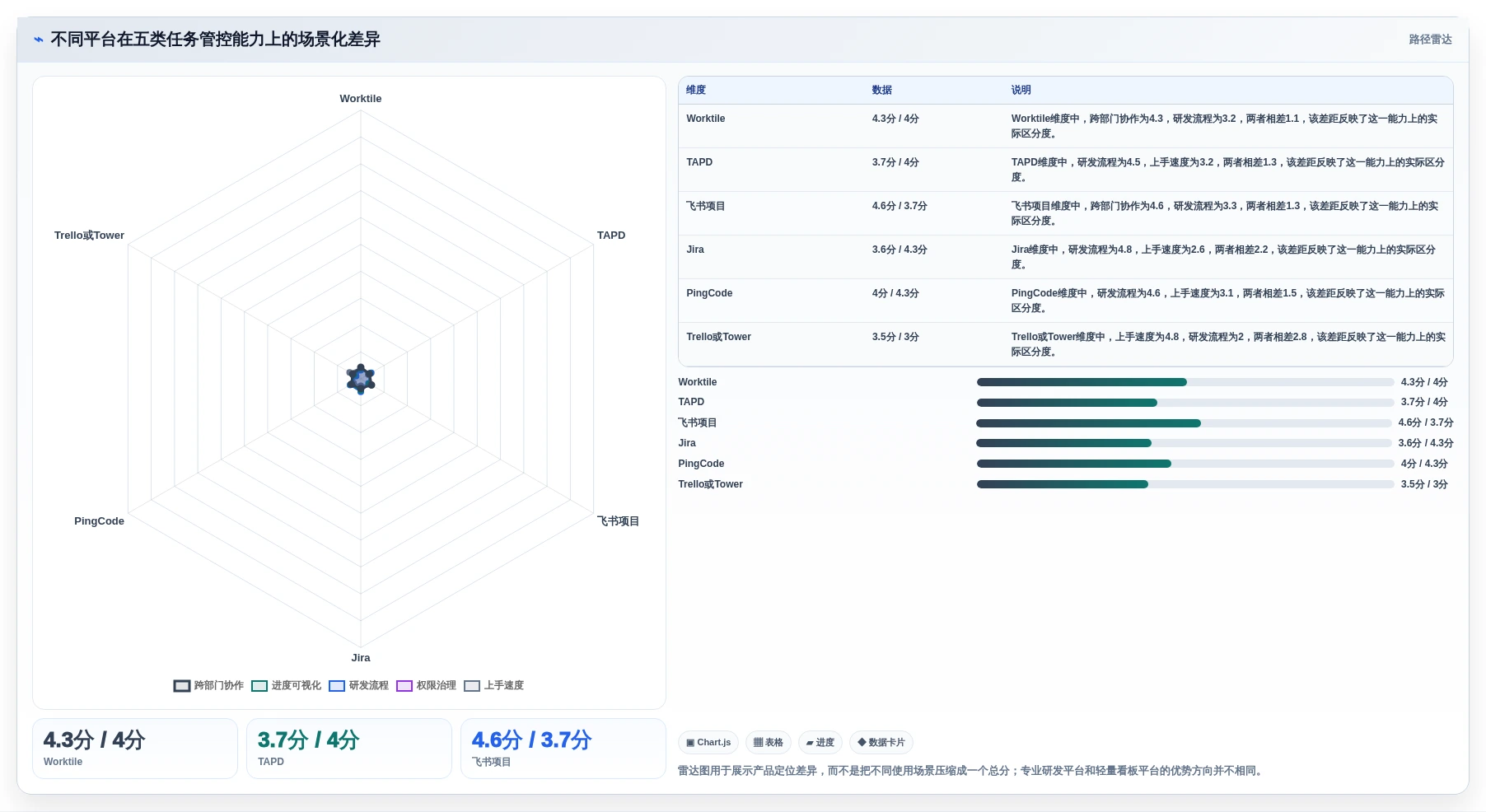Click the 4.6分 / 3.7分 value beside 飞书项目 bar
1486x812 pixels.
pos(1426,422)
